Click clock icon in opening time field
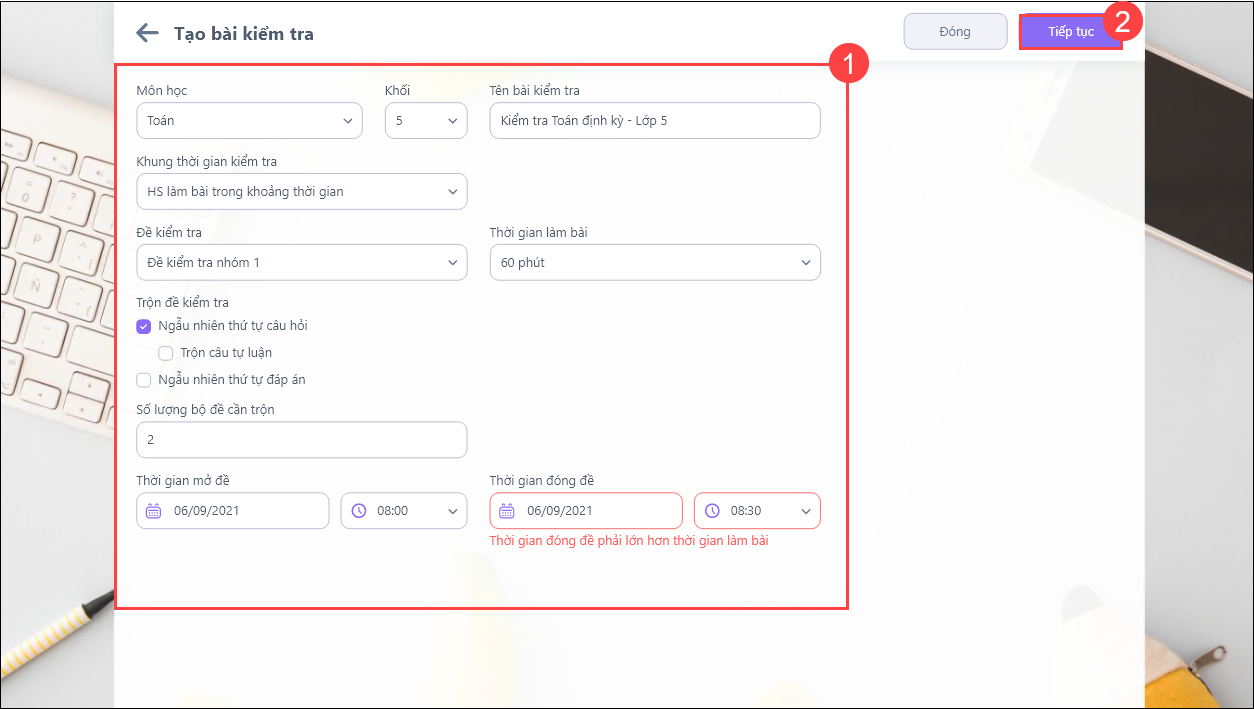1254x709 pixels. [359, 511]
